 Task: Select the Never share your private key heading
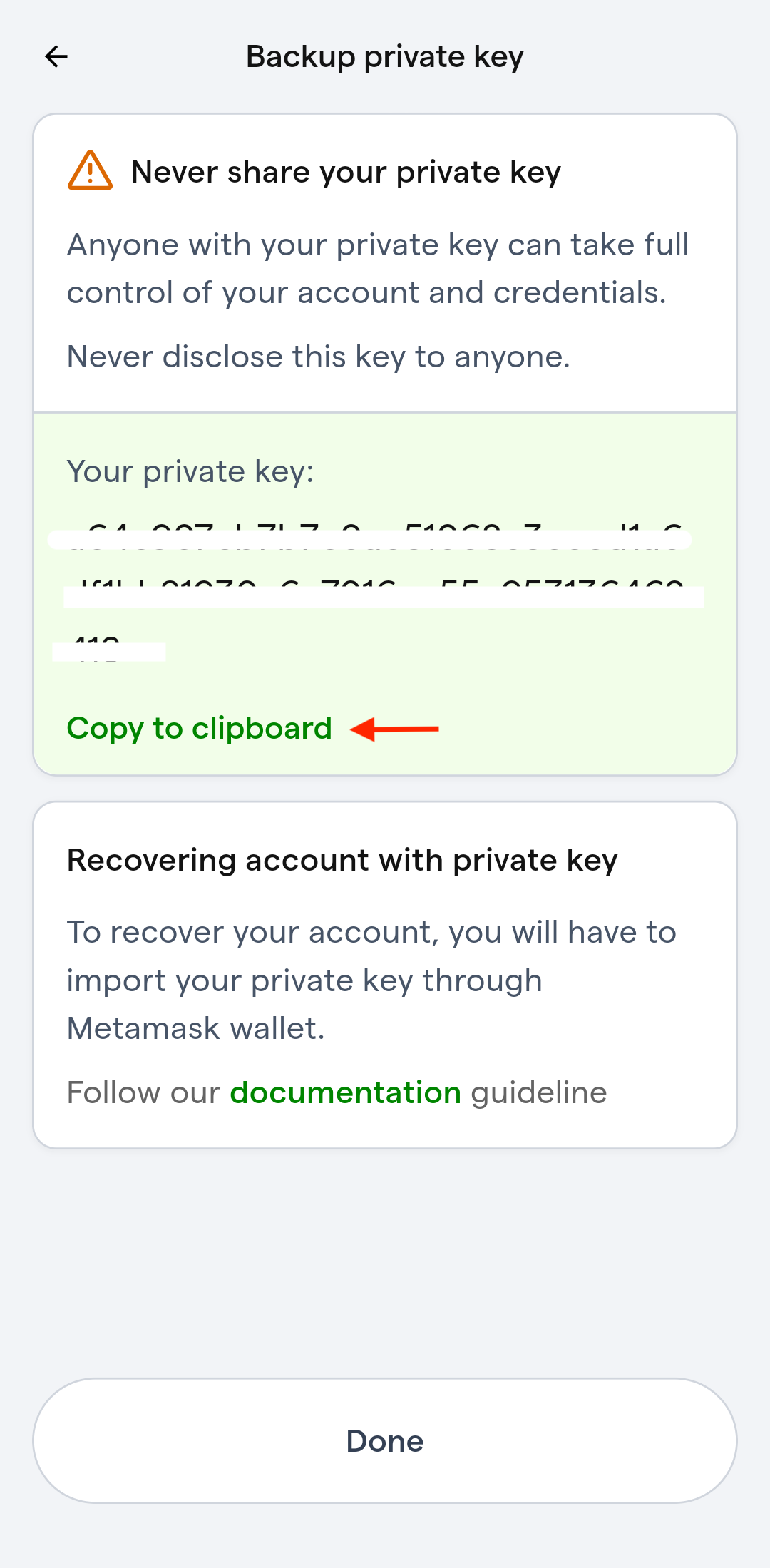(x=346, y=173)
